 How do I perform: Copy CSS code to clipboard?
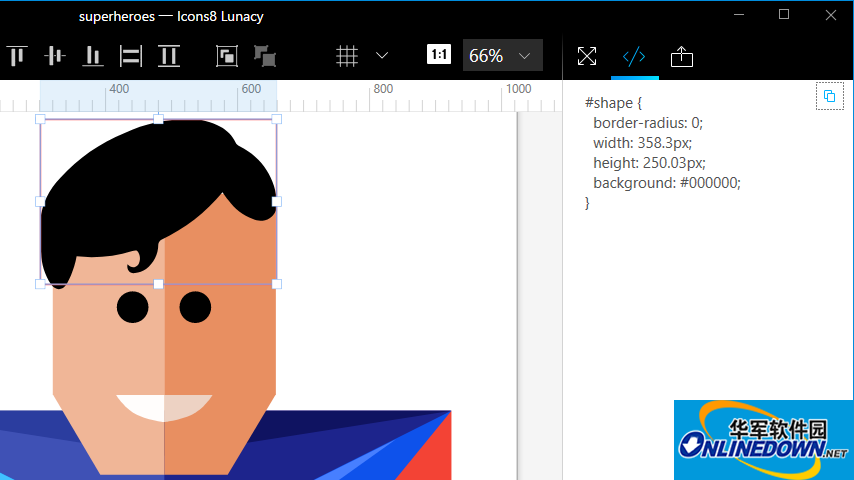coord(829,96)
